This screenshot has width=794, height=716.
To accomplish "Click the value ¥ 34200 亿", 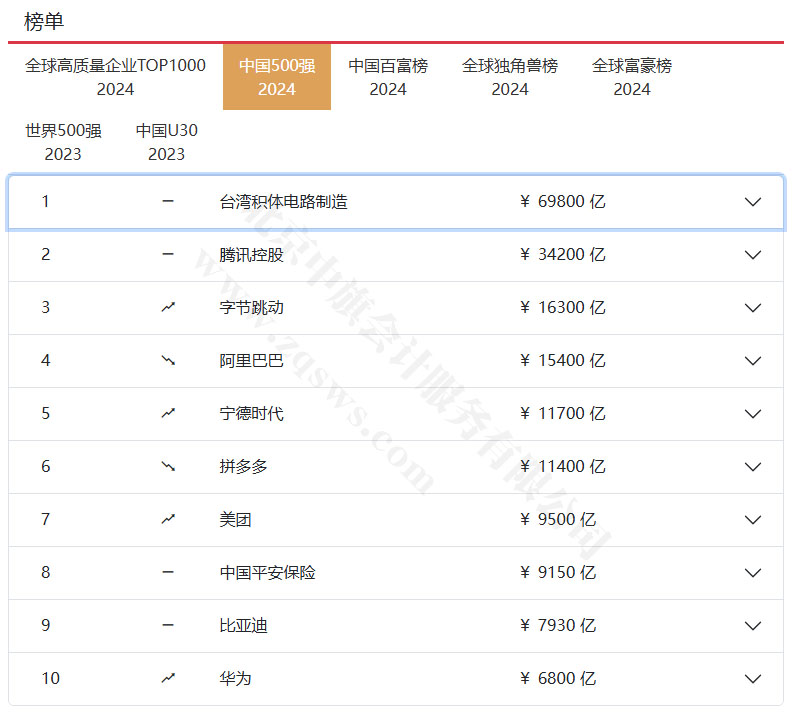I will 563,255.
